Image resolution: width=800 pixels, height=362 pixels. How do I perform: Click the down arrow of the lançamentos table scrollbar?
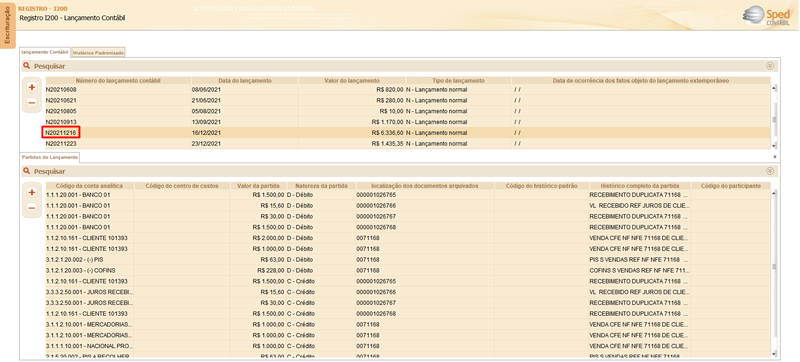coord(774,145)
